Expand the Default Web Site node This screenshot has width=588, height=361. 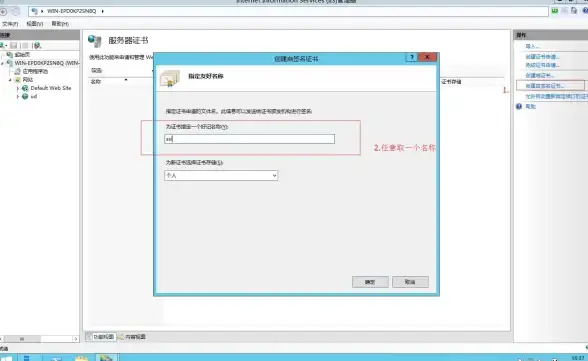(x=18, y=88)
